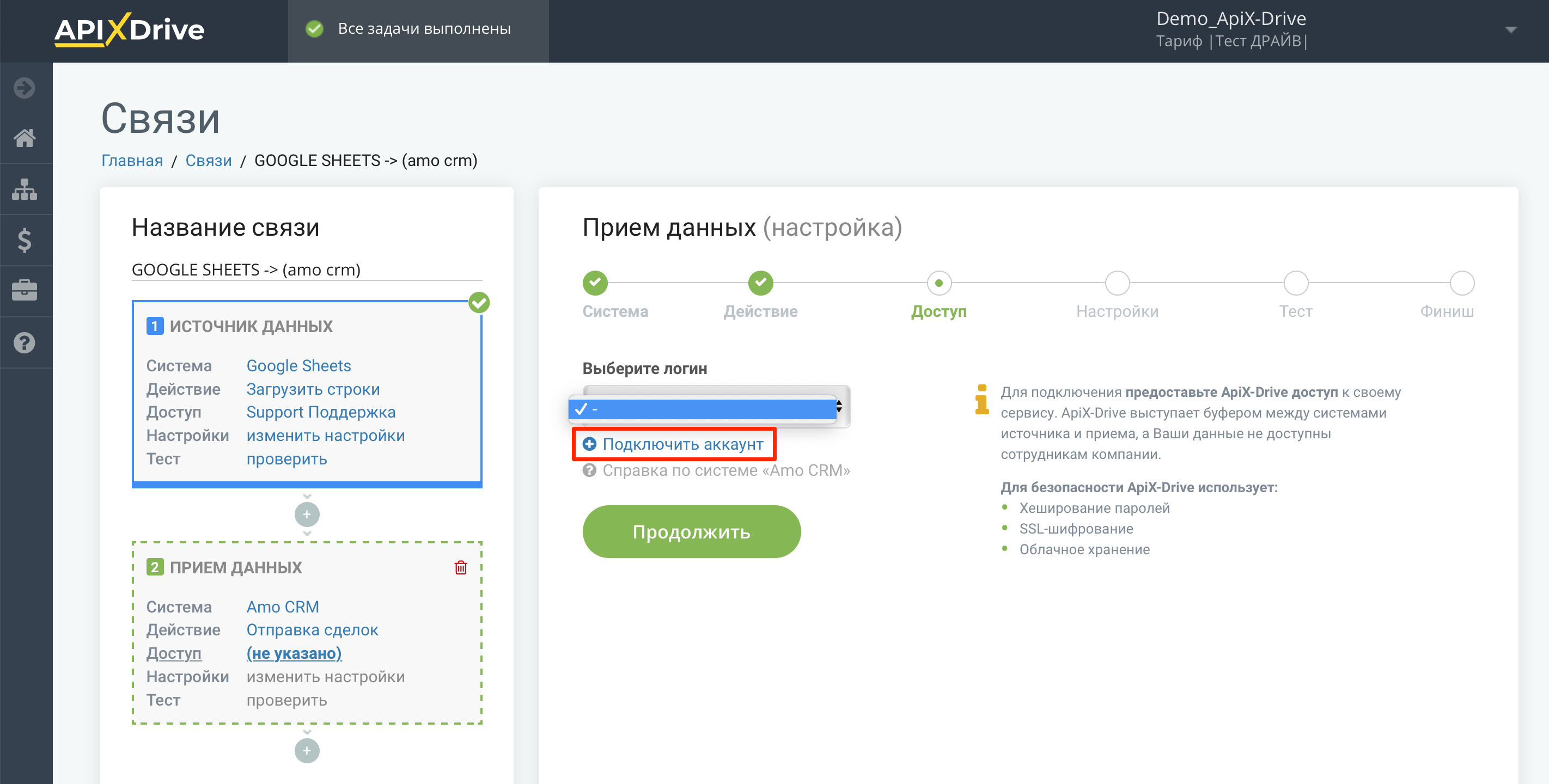
Task: Open the dollar billing icon
Action: (25, 241)
